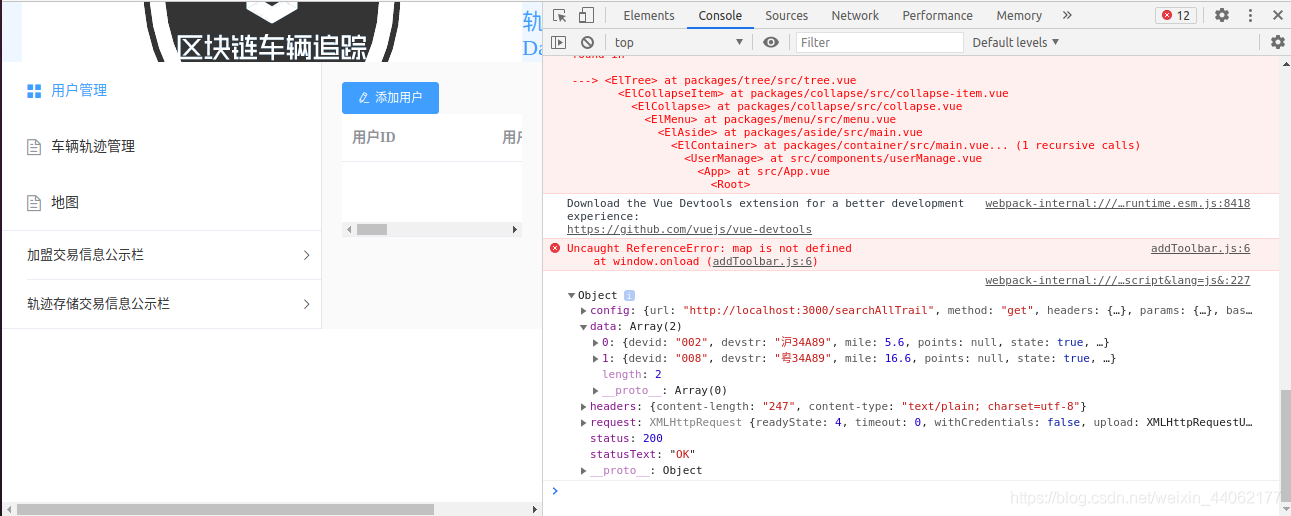The width and height of the screenshot is (1291, 516).
Task: Open the Network tab
Action: [x=855, y=15]
